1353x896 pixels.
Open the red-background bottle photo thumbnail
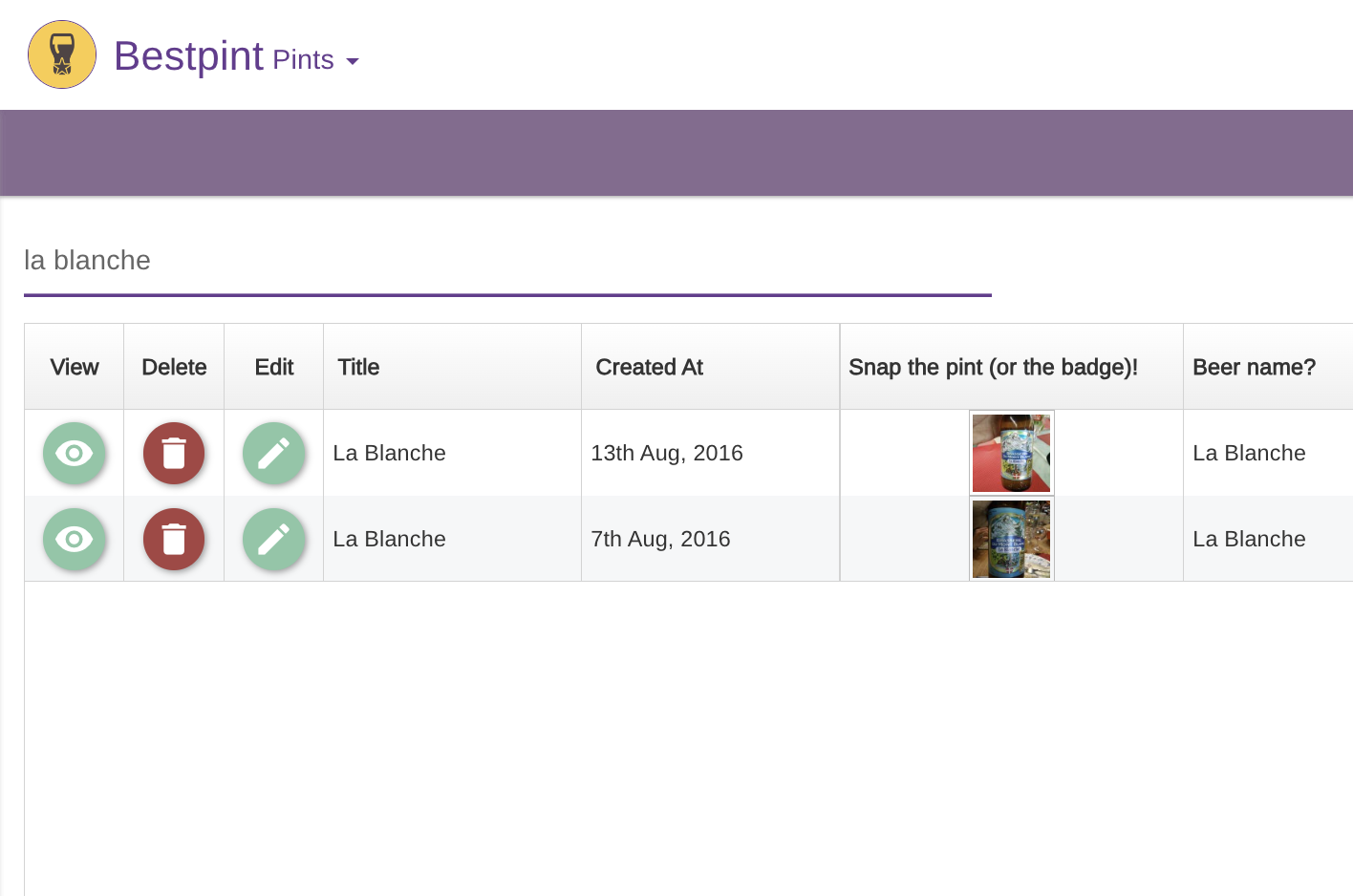(1011, 453)
